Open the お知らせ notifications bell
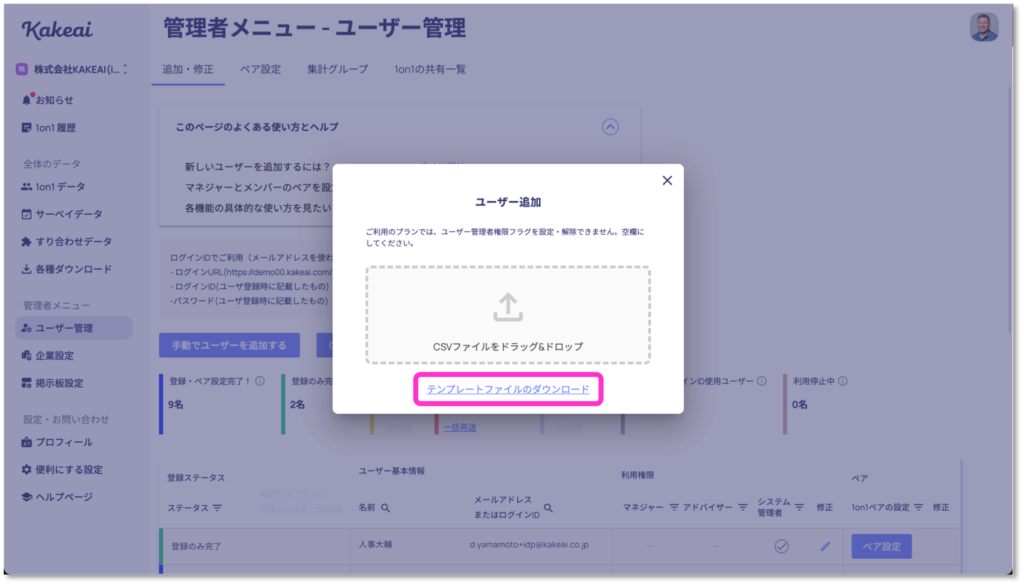Viewport: 1024px width, 587px height. [48, 100]
